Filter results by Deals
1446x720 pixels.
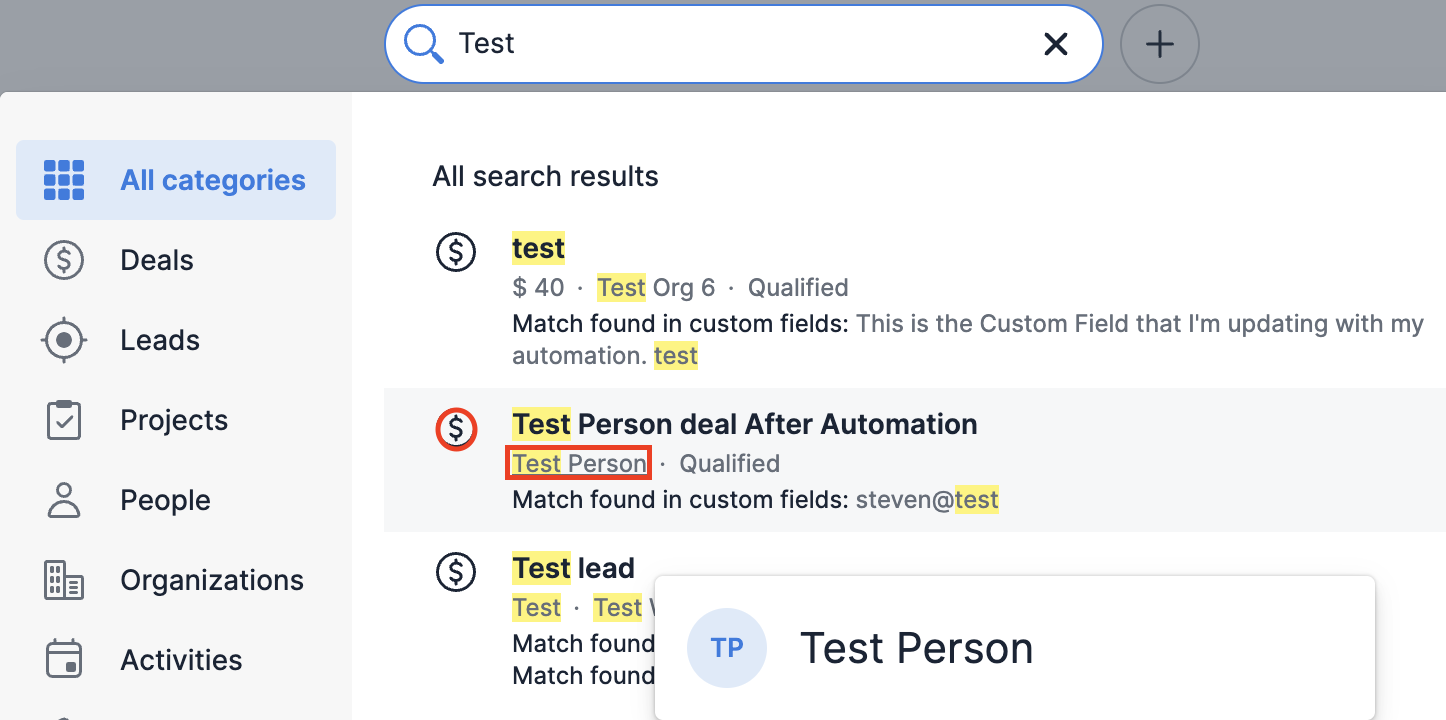click(157, 260)
